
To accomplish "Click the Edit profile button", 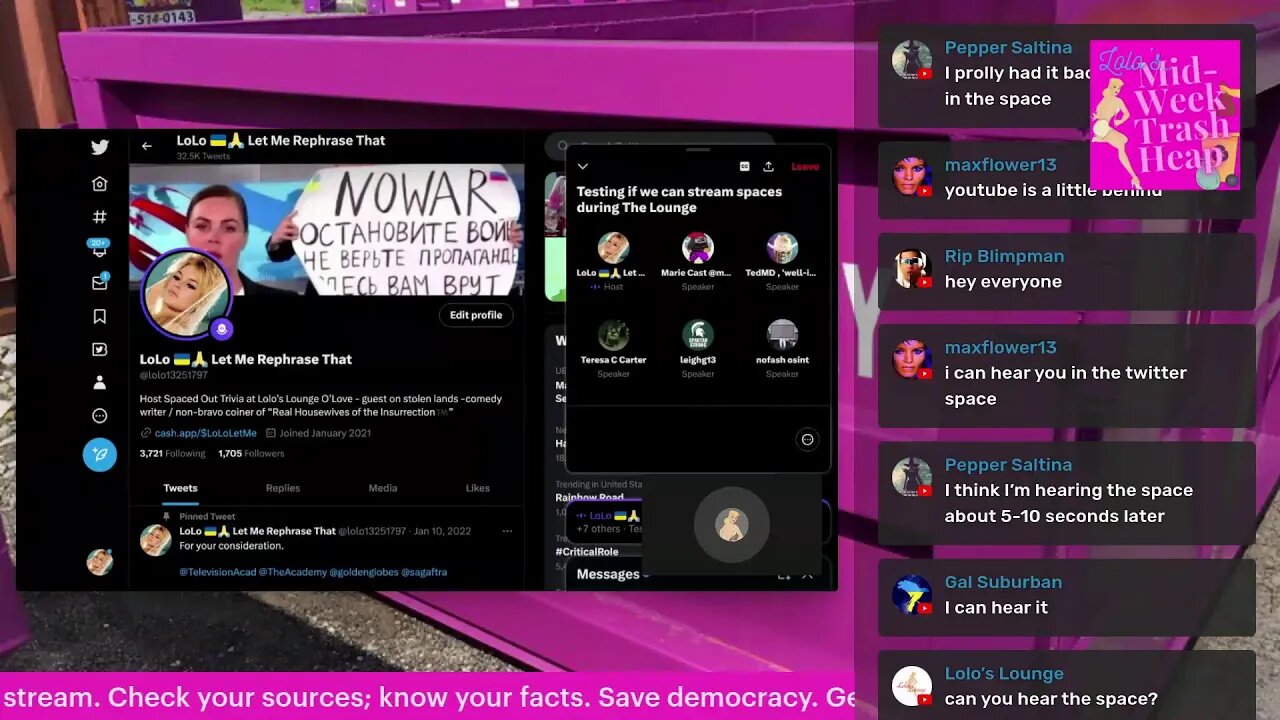I will point(476,315).
